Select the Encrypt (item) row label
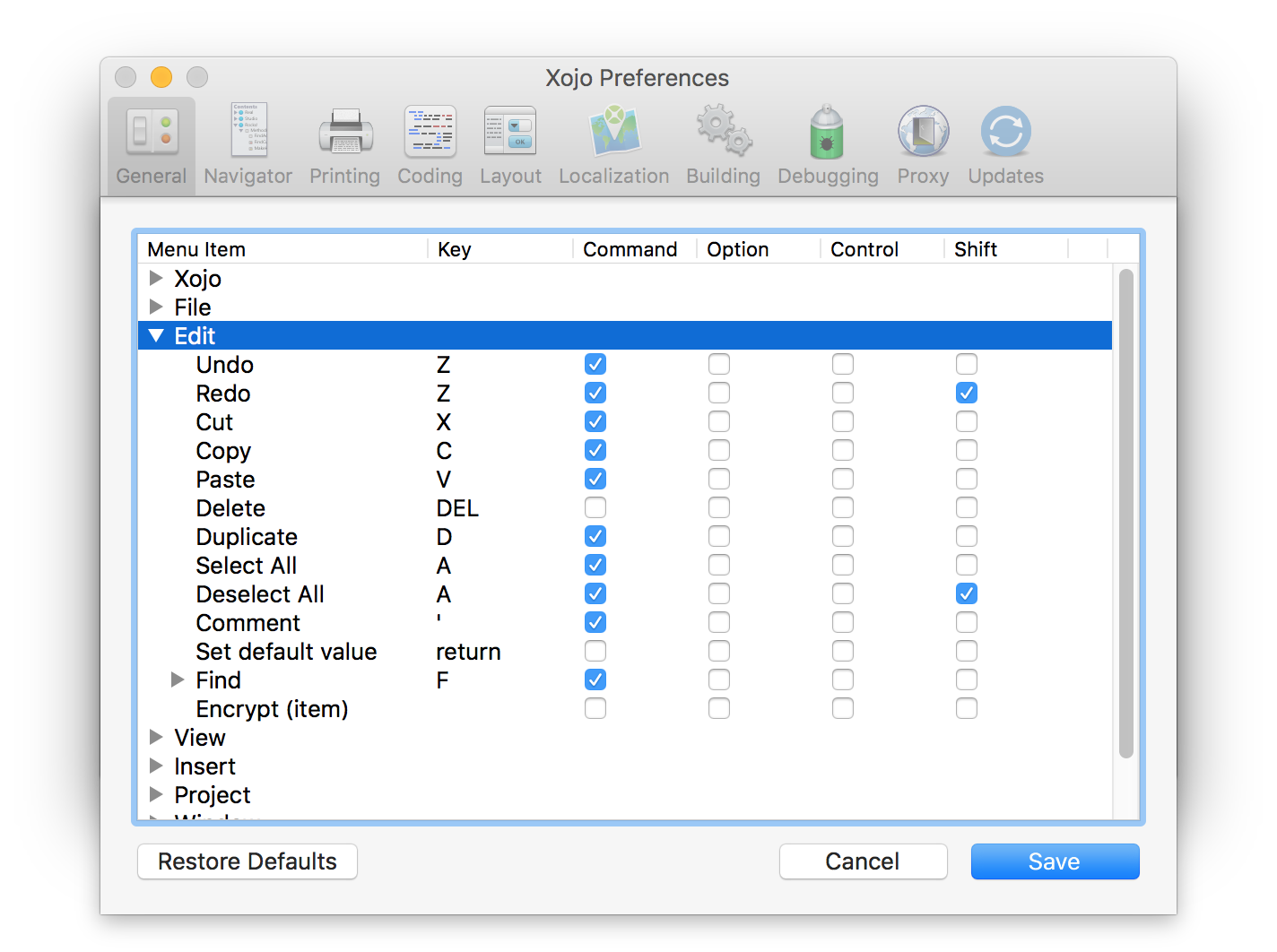 pos(272,709)
